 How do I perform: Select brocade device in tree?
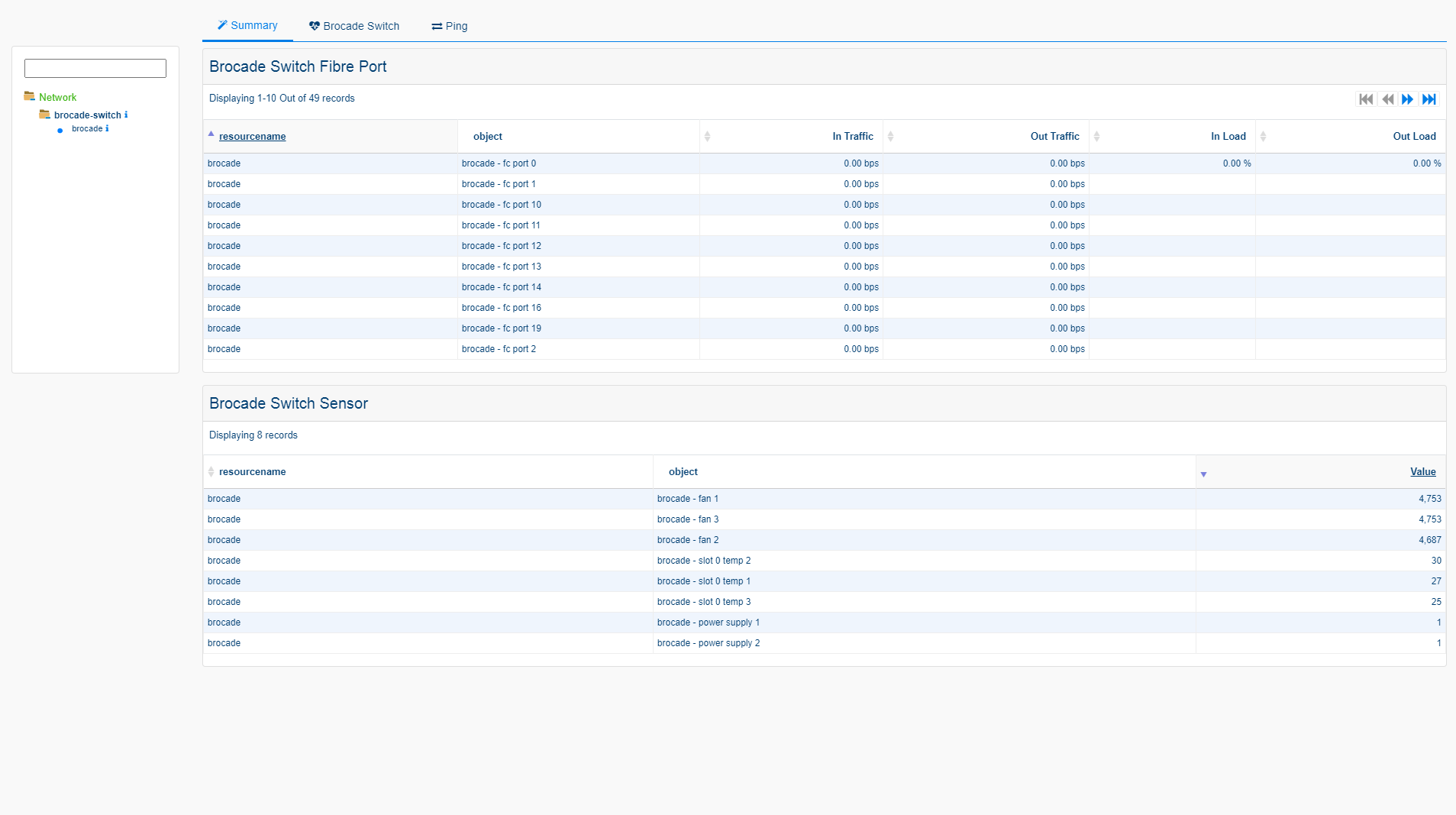[87, 128]
